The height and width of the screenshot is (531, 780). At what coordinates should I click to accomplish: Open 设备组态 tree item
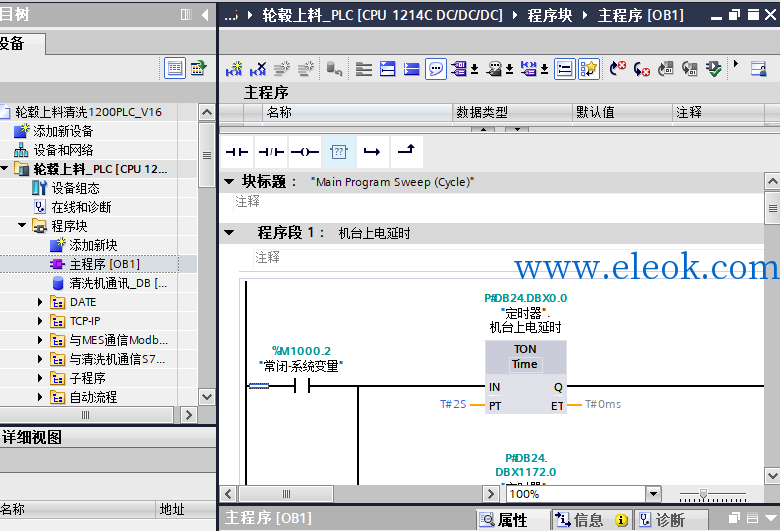pos(76,188)
